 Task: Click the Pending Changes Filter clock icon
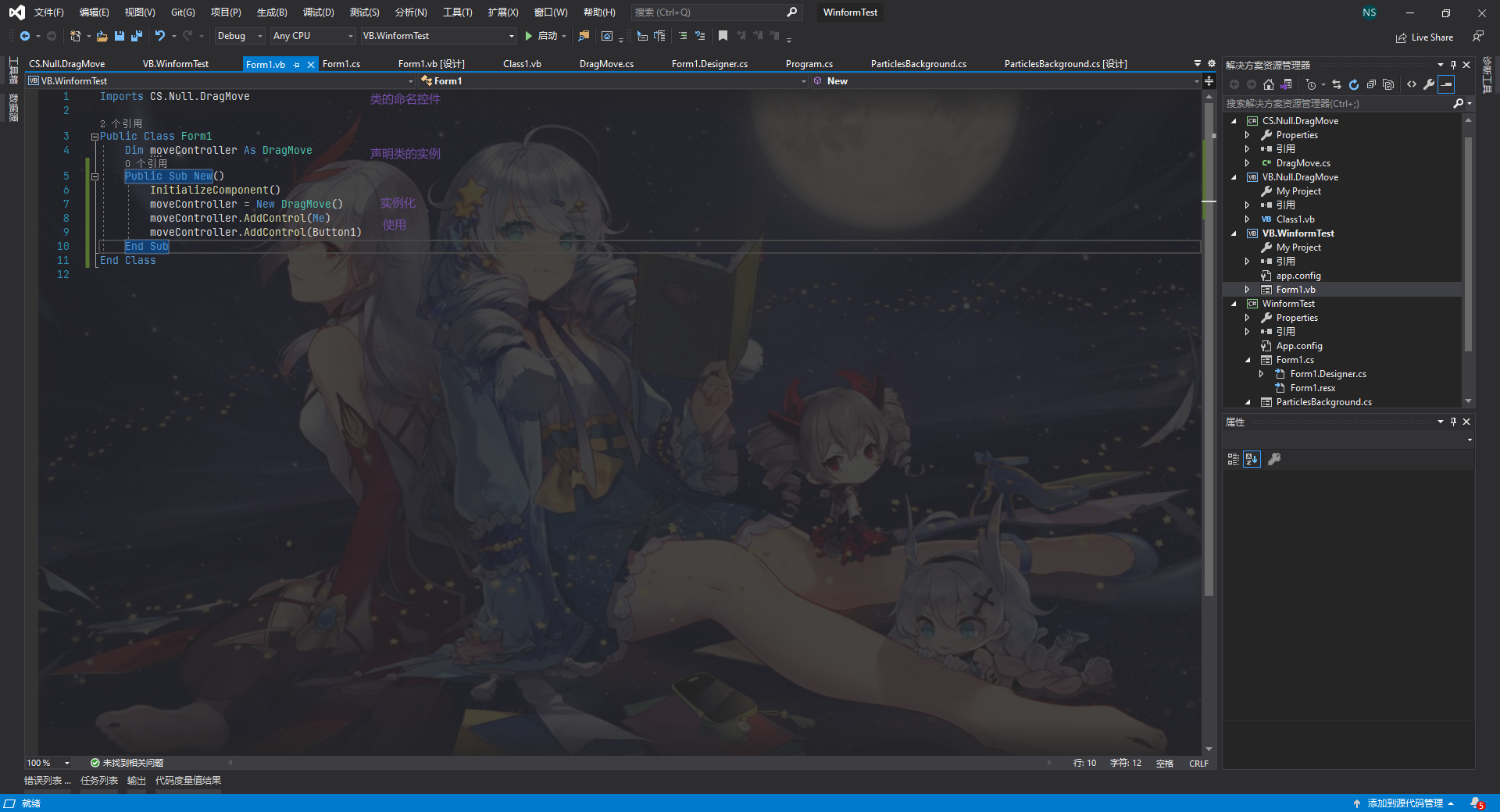1311,84
